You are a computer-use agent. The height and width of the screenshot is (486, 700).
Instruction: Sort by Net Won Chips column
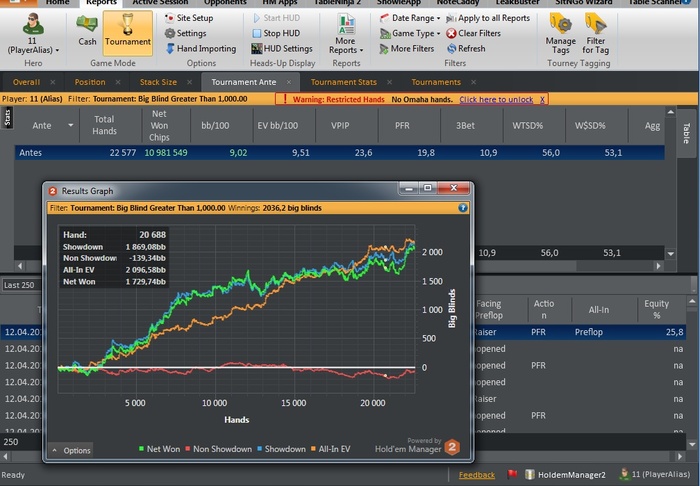pyautogui.click(x=159, y=125)
